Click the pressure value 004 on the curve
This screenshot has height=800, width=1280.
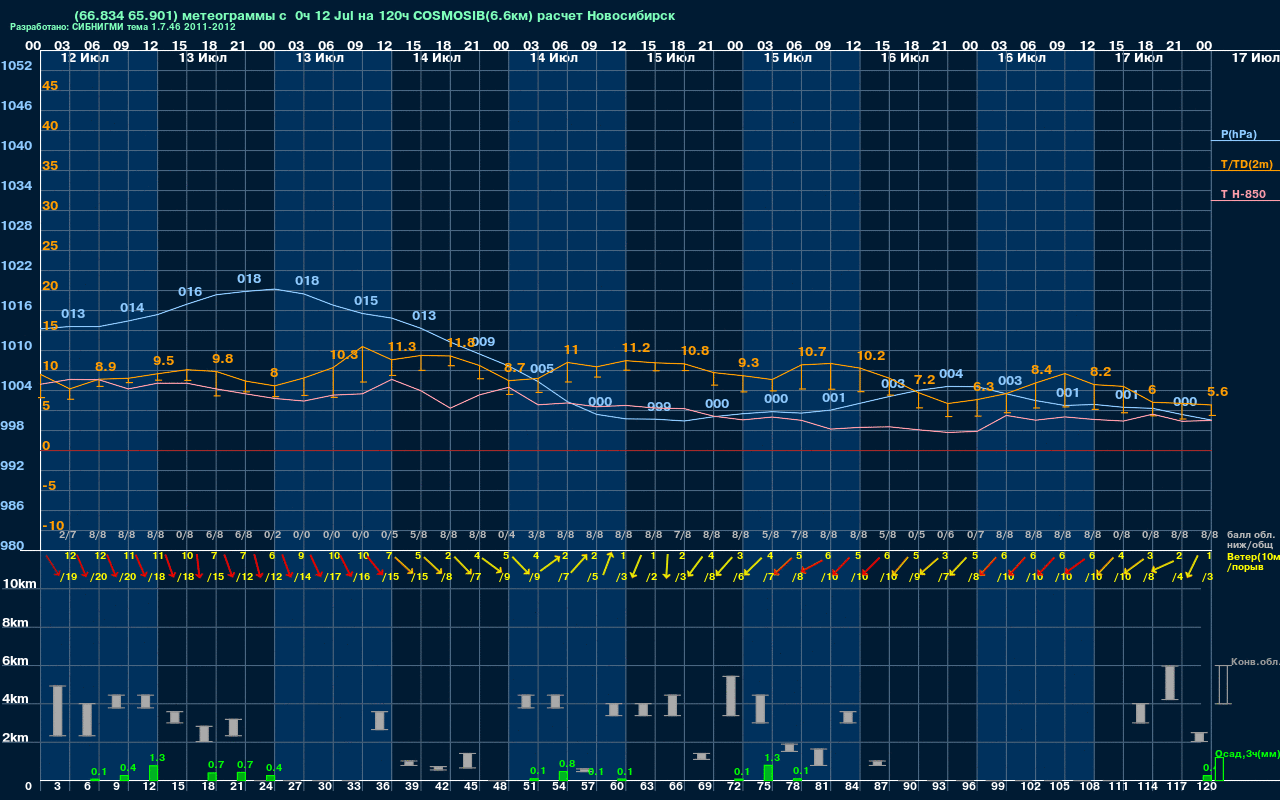point(951,375)
